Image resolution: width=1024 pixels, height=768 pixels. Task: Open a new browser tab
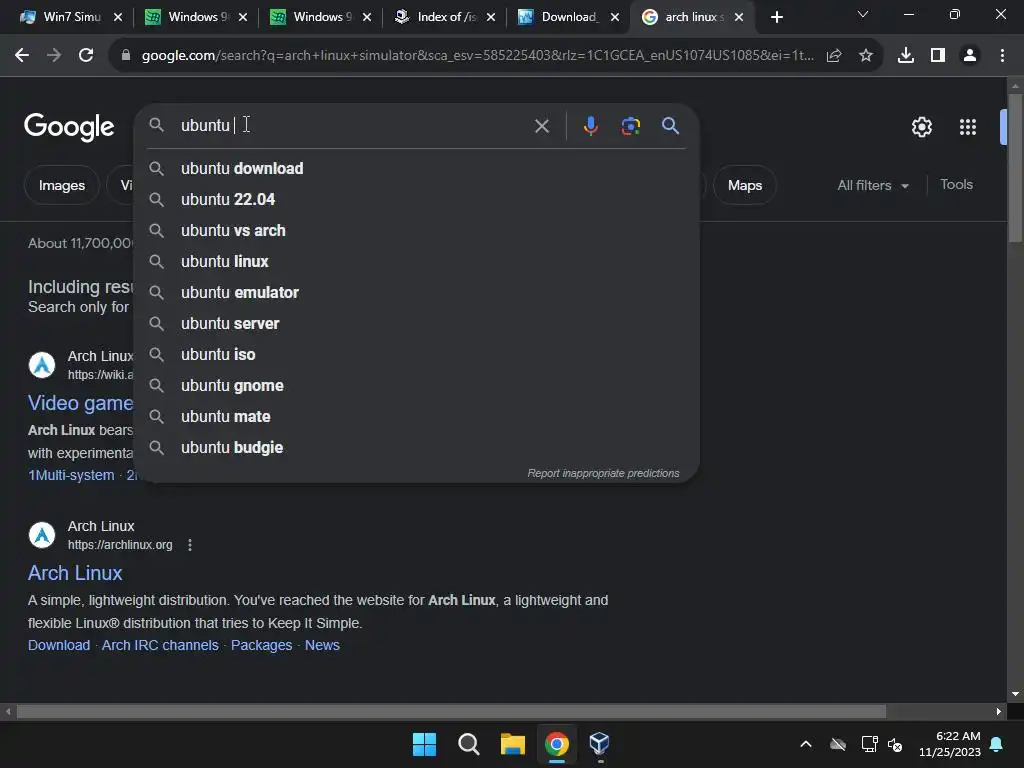pyautogui.click(x=776, y=17)
